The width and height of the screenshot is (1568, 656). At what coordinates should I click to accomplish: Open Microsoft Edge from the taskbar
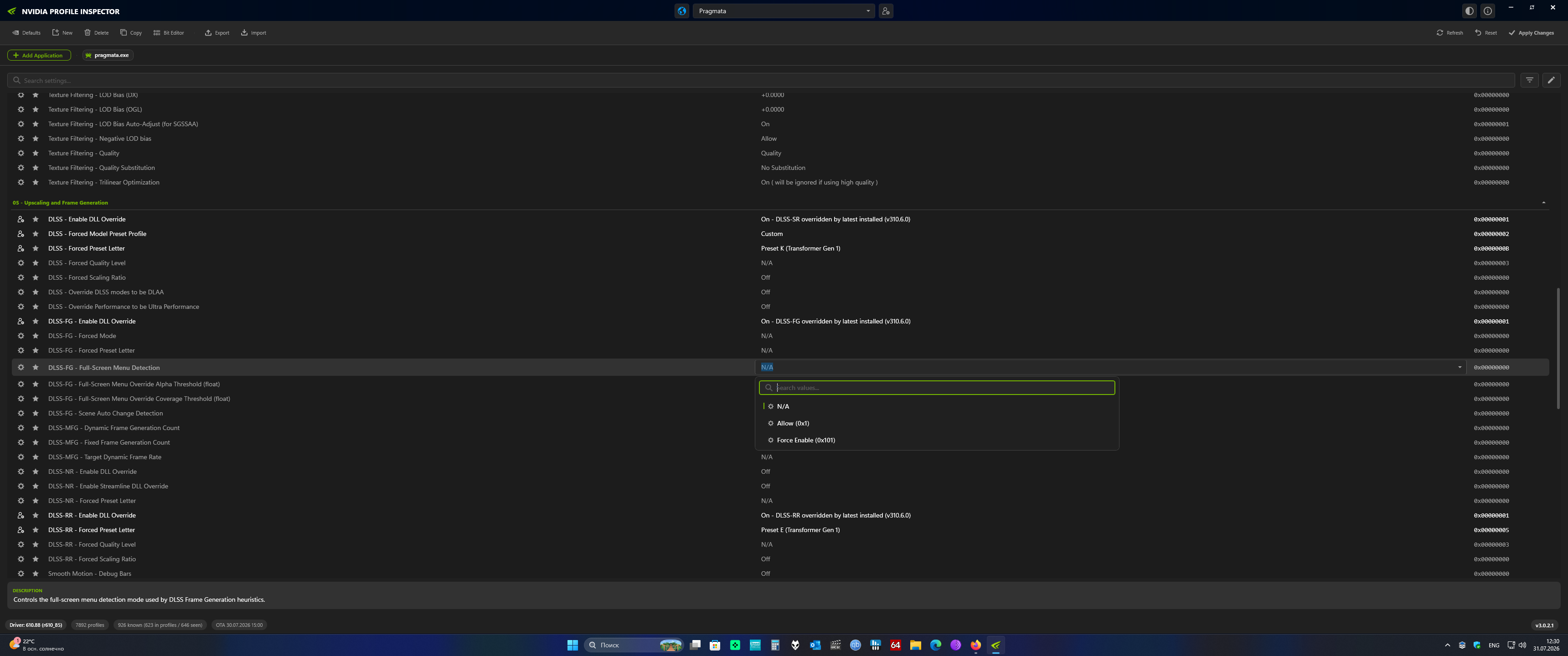(x=936, y=645)
